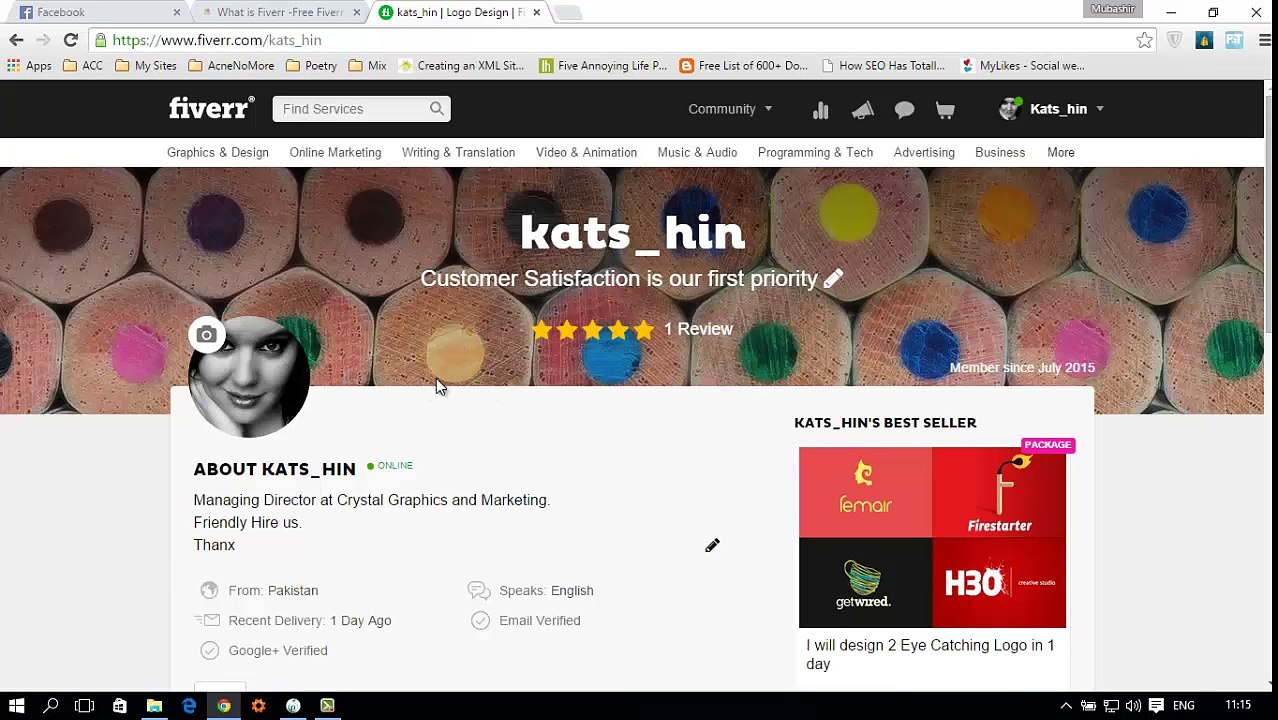This screenshot has height=720, width=1278.
Task: Open the shopping cart icon
Action: coord(945,110)
